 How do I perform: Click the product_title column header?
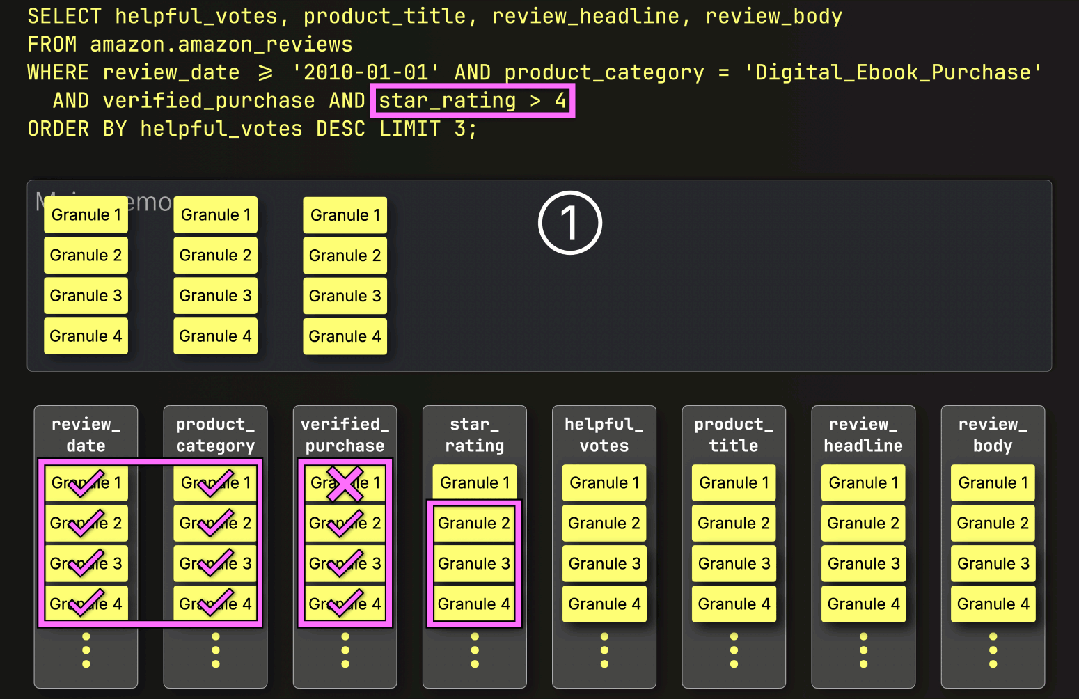(x=734, y=435)
